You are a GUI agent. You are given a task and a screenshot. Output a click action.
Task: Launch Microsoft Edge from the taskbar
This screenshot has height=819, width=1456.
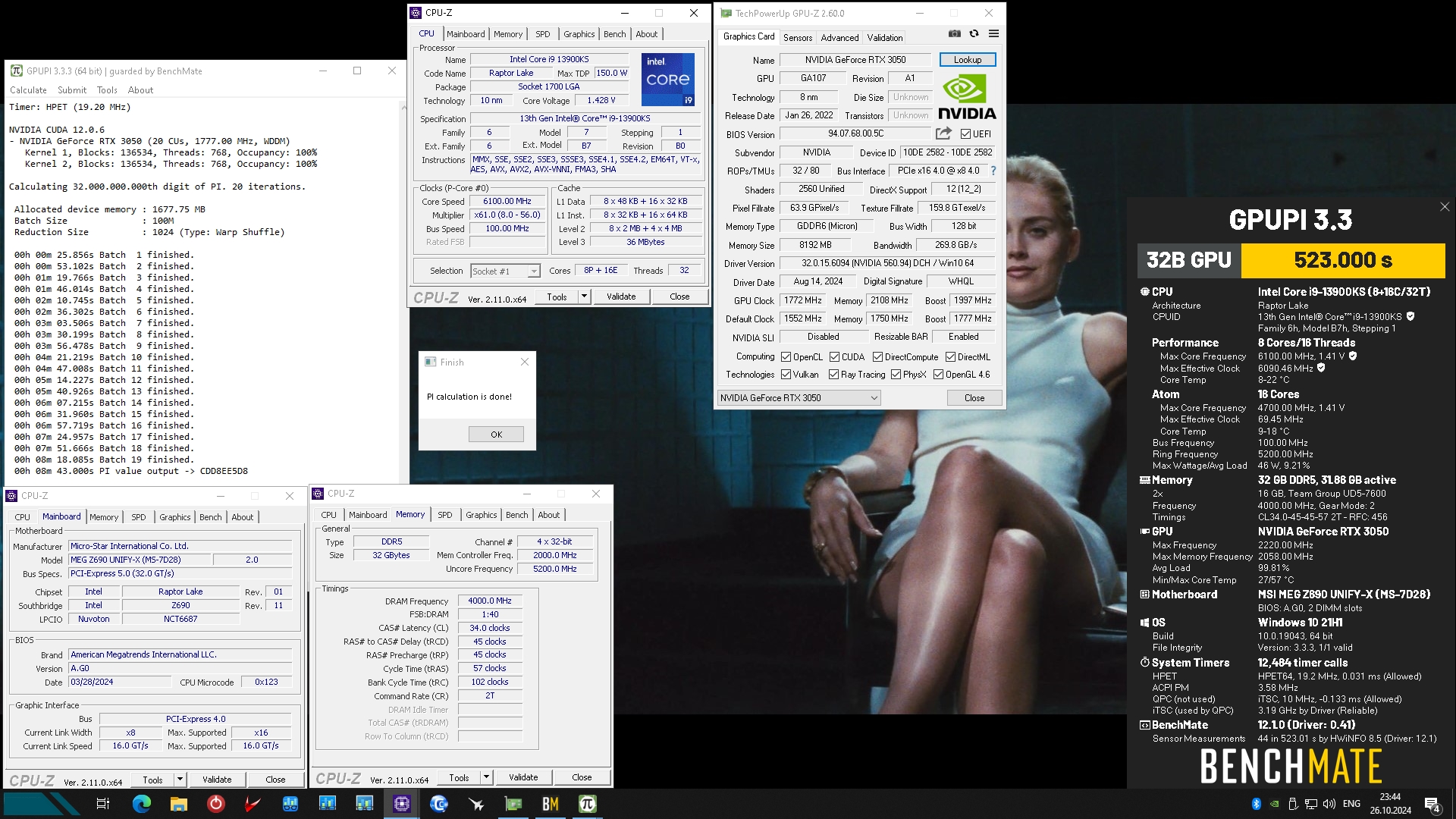(141, 804)
